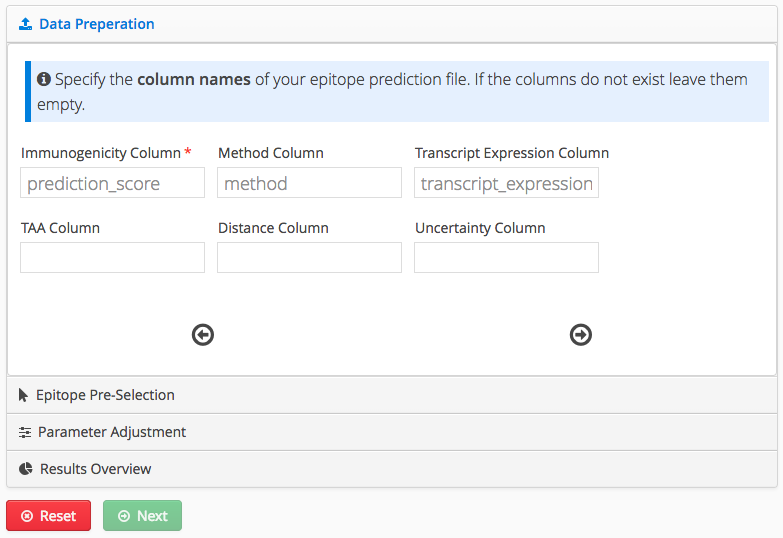
Task: Select the Transcript Expression Column field
Action: [506, 183]
